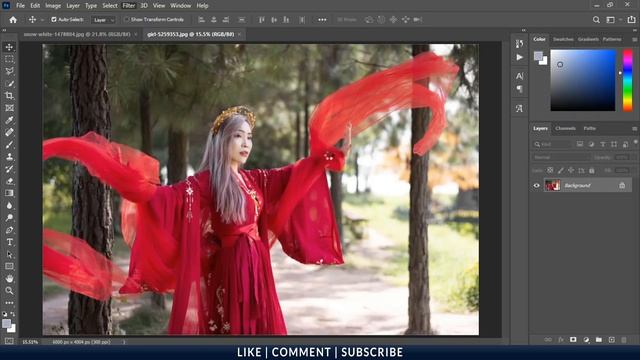Select the Horizontal Type tool

coord(9,242)
